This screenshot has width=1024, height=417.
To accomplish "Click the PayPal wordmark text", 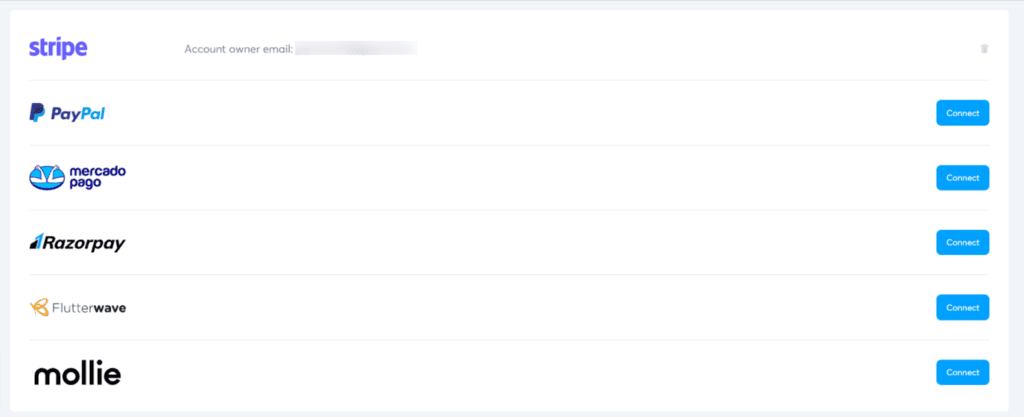I will tap(78, 114).
